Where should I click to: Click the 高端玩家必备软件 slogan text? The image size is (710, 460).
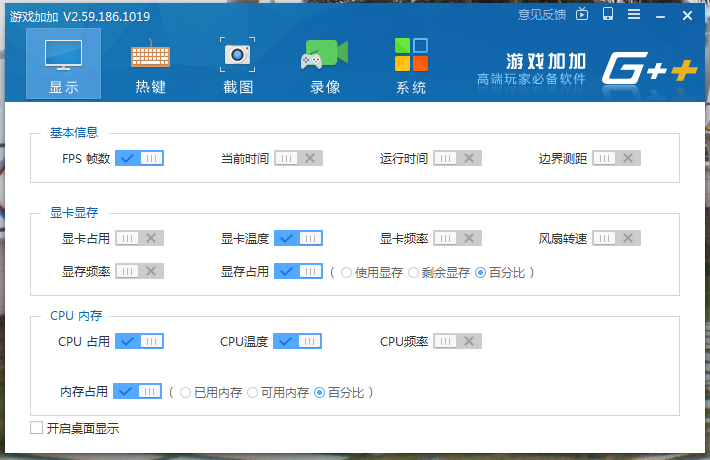(x=531, y=79)
